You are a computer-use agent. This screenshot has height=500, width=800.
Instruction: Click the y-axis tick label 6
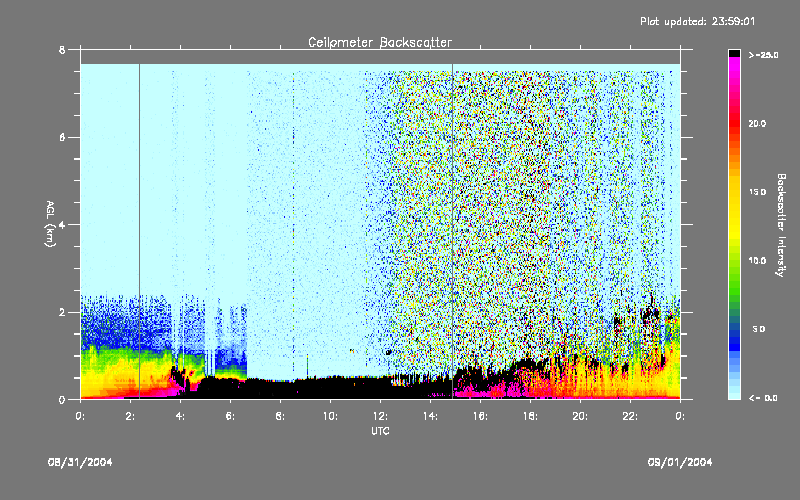tap(62, 137)
